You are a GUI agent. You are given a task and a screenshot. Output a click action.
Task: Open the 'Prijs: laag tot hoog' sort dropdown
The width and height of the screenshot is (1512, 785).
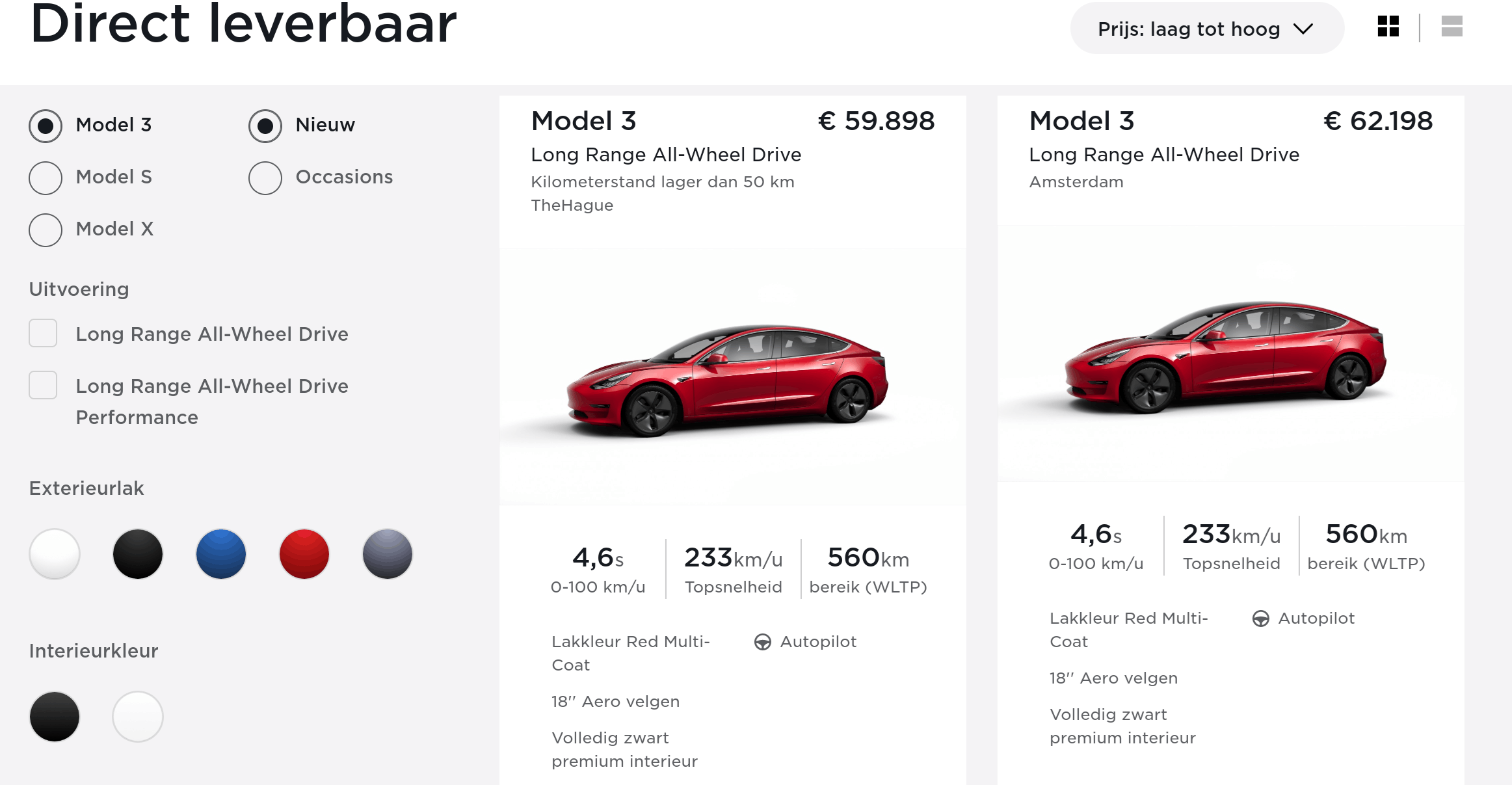coord(1207,29)
